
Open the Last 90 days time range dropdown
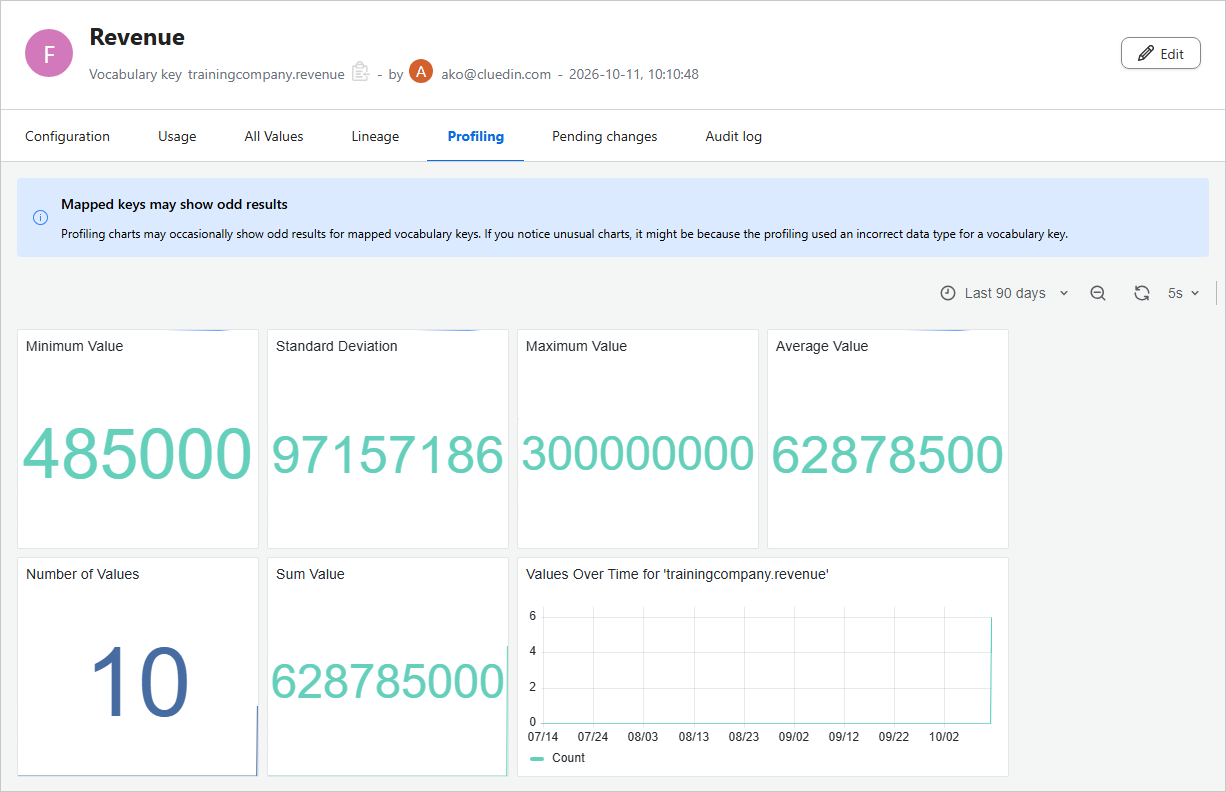1005,293
